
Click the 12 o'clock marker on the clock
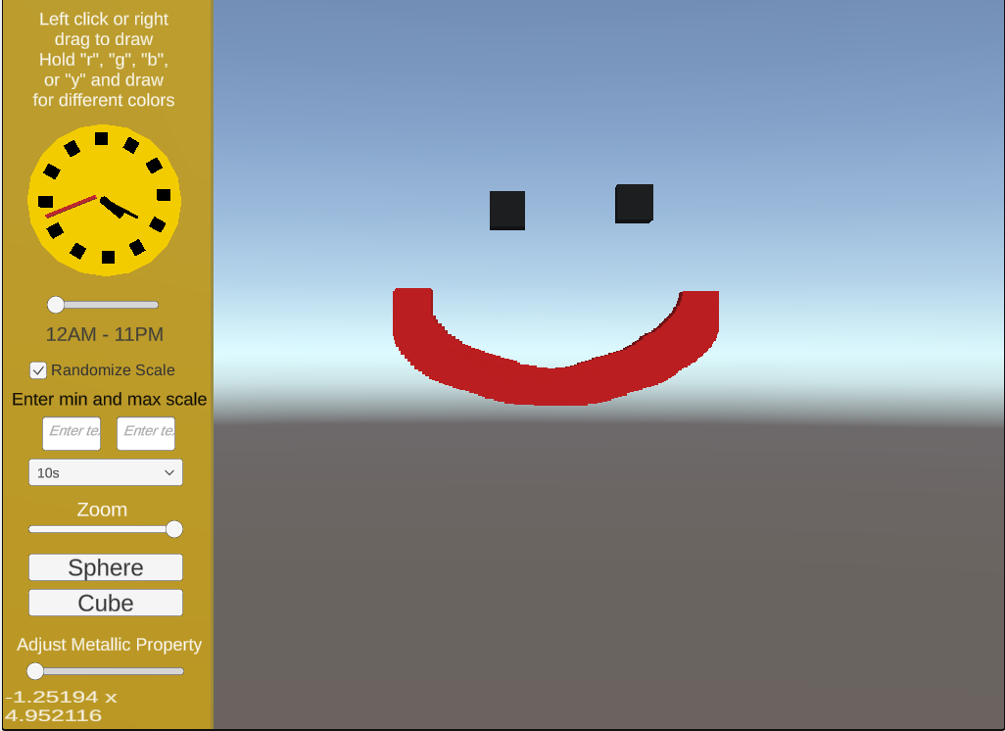tap(102, 140)
